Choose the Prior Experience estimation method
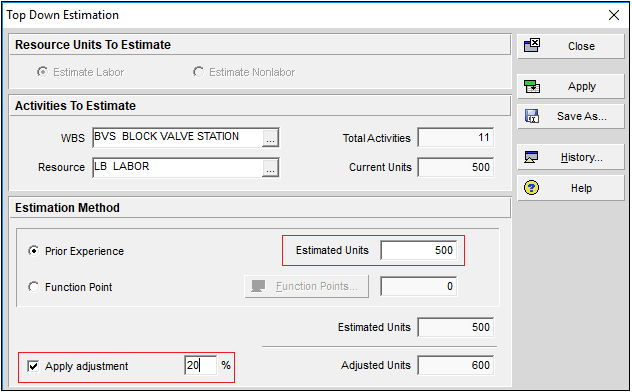Image resolution: width=632 pixels, height=392 pixels. tap(34, 251)
